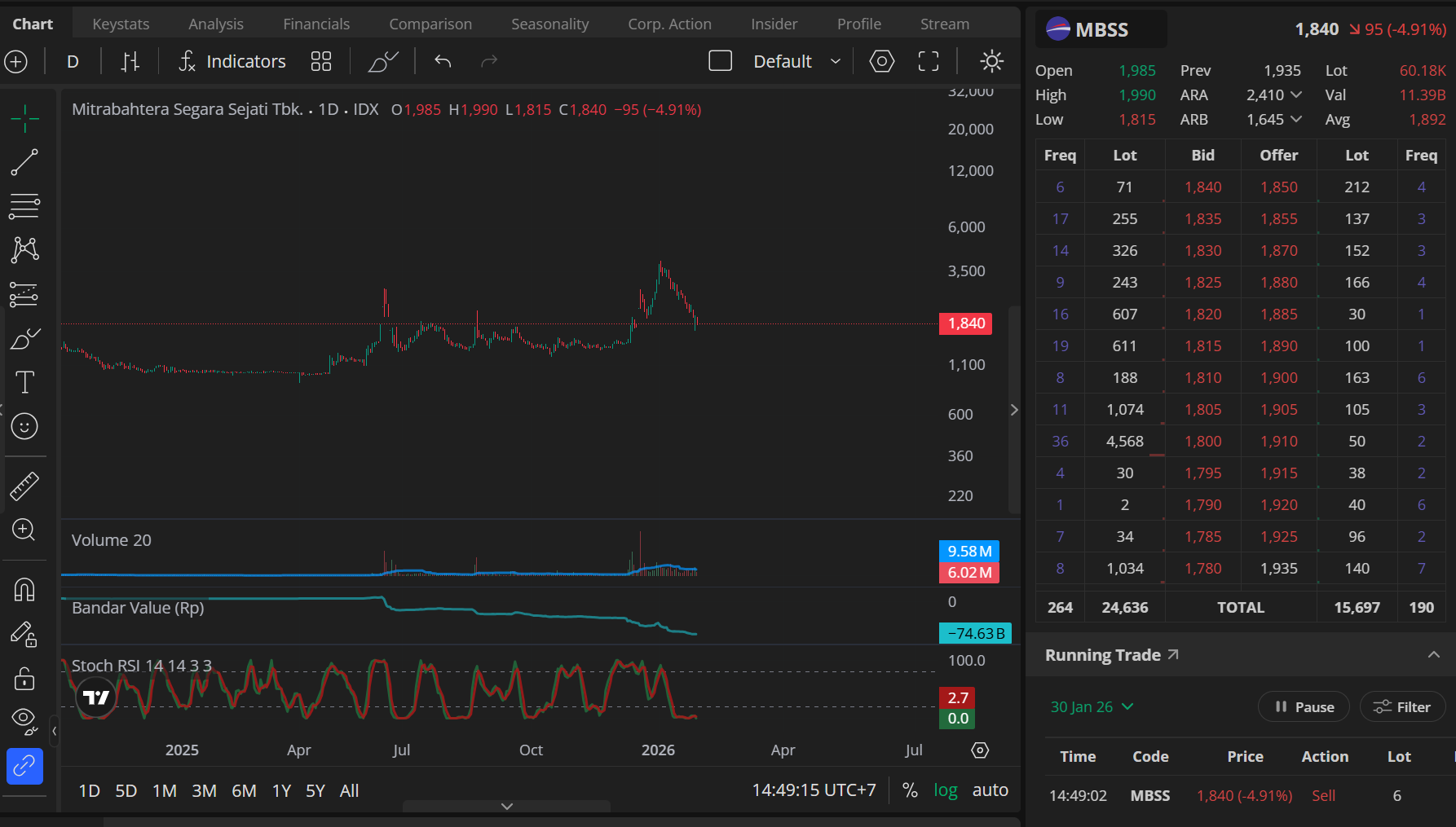
Task: Pause the running trade feed
Action: (x=1304, y=706)
